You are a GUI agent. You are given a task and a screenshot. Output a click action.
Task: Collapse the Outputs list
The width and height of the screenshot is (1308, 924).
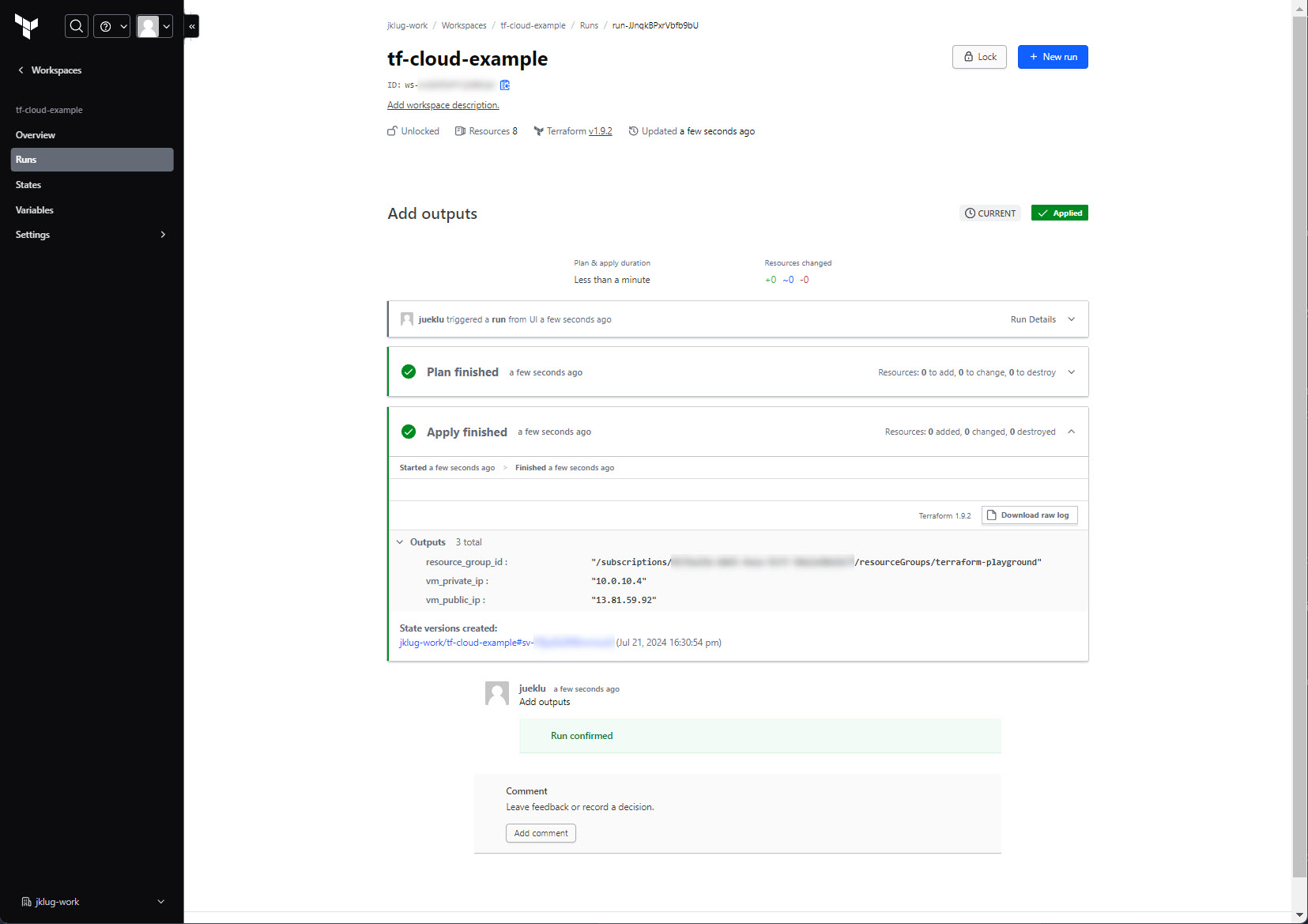point(400,542)
